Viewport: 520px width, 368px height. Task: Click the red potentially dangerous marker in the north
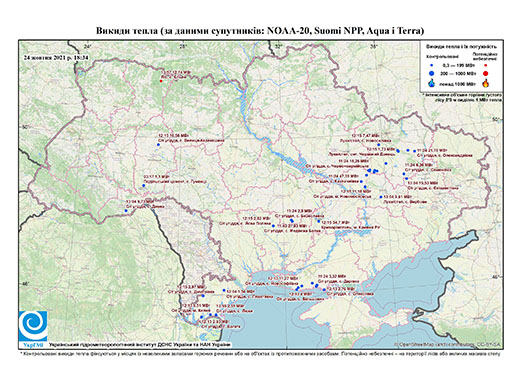click(161, 81)
